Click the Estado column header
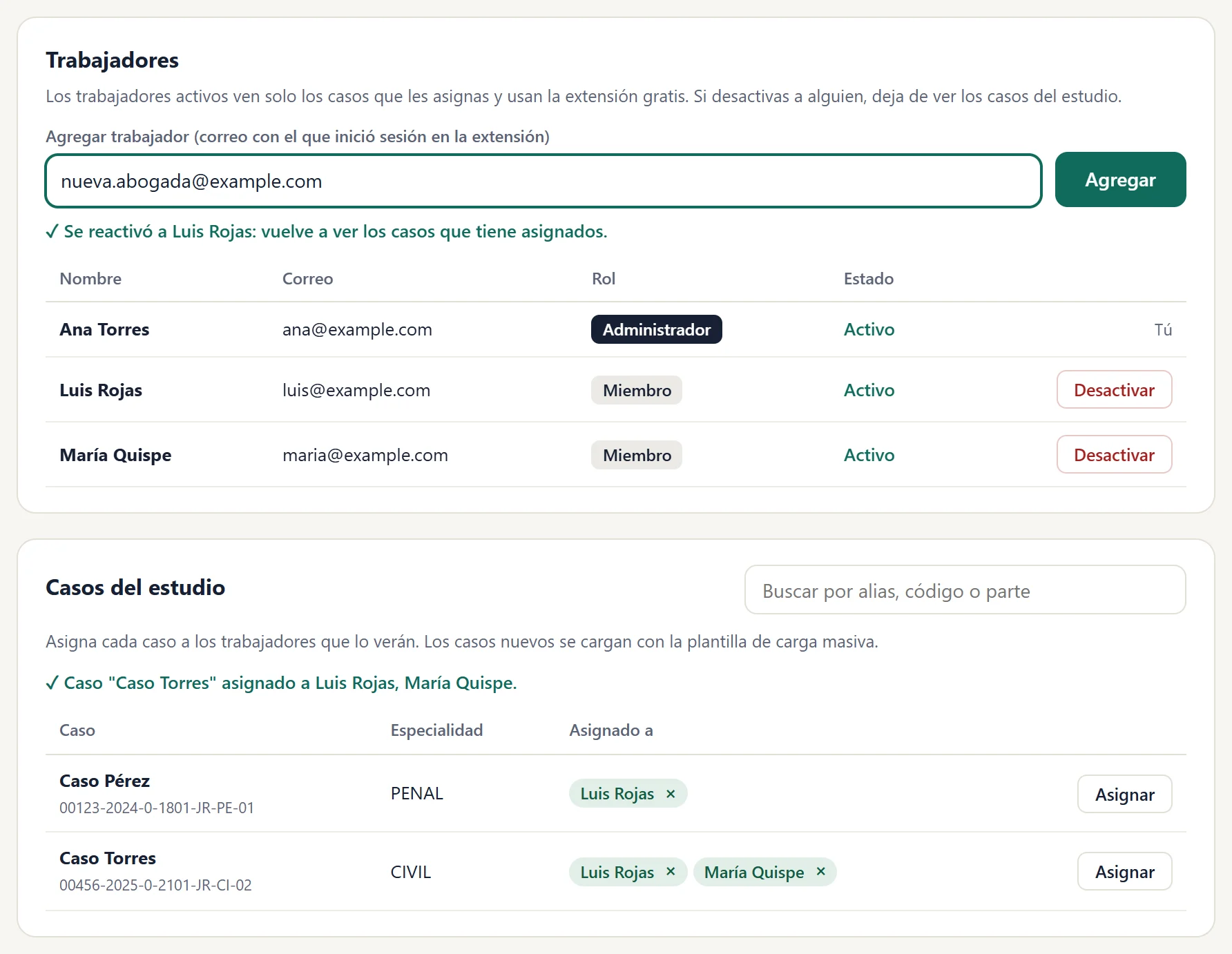Image resolution: width=1232 pixels, height=954 pixels. (869, 278)
